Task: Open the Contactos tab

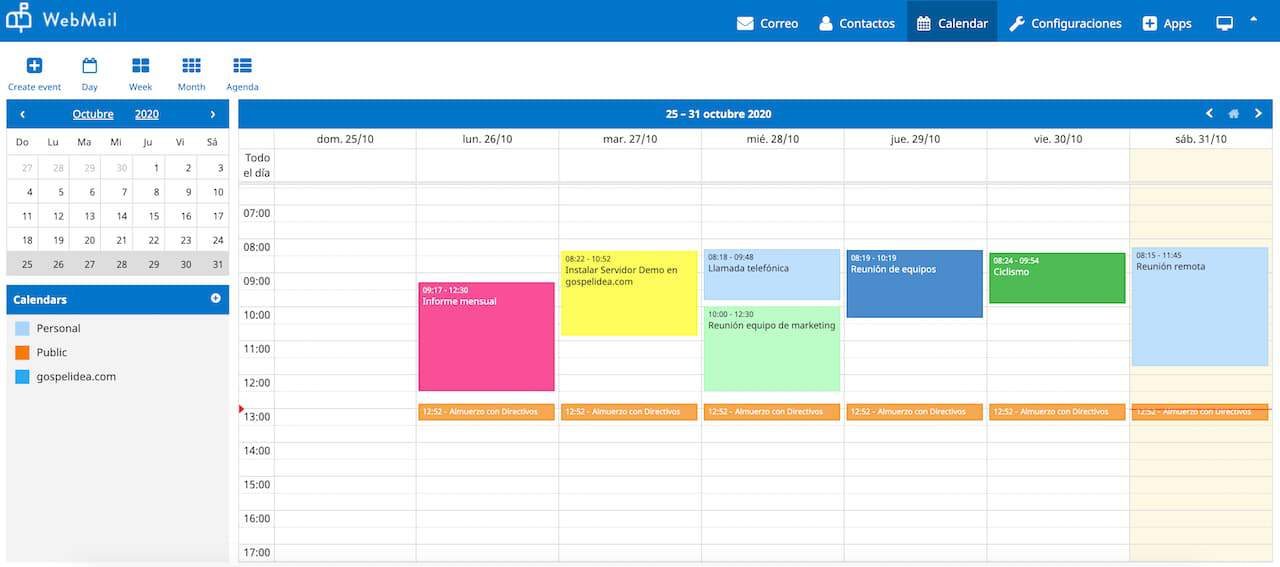Action: pyautogui.click(x=856, y=23)
